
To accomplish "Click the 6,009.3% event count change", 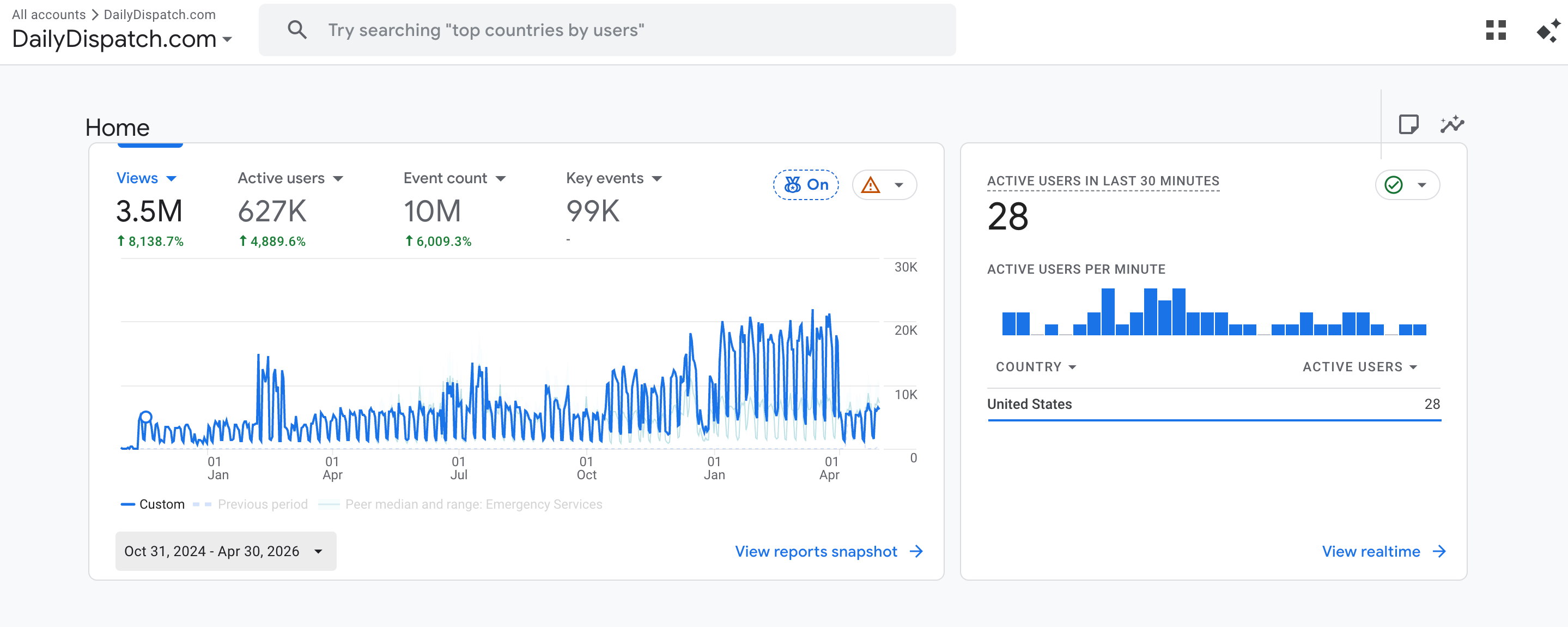I will (438, 242).
